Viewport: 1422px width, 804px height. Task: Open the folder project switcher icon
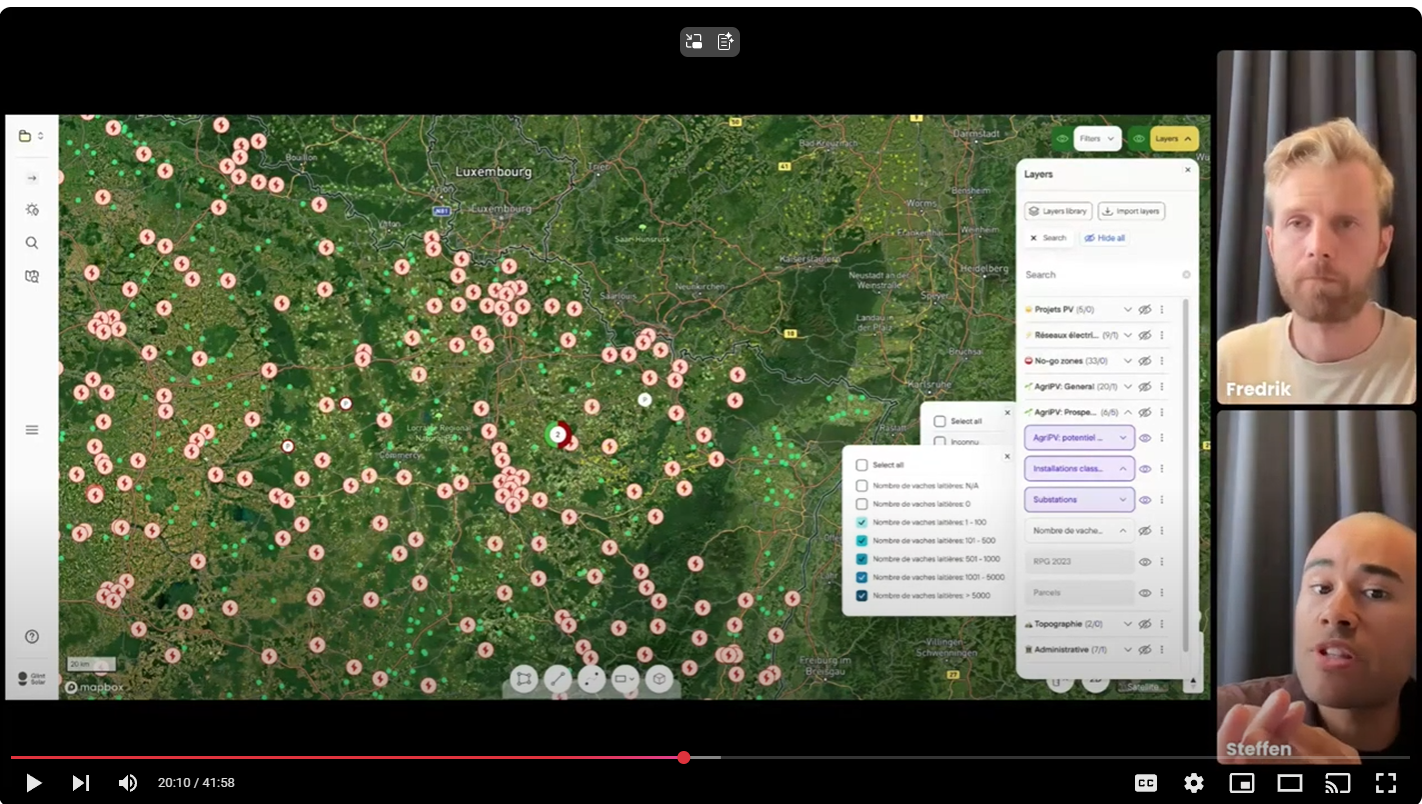click(x=25, y=136)
